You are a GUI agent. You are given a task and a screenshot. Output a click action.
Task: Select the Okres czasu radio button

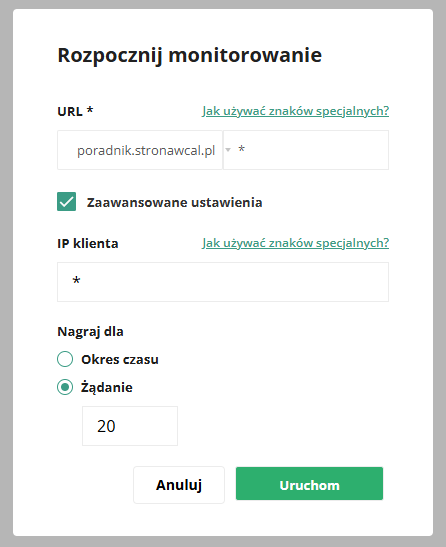coord(65,359)
